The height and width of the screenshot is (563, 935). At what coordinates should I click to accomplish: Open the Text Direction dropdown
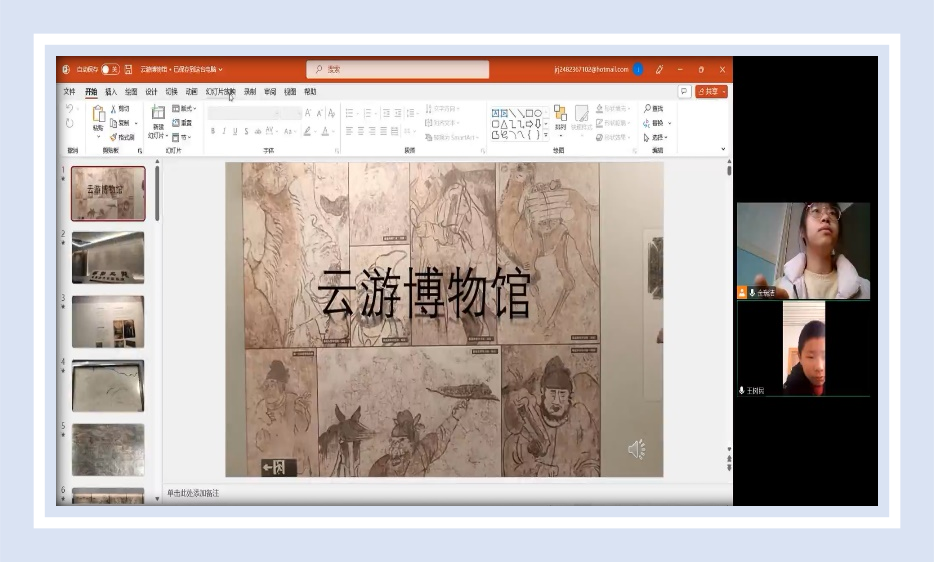(442, 109)
